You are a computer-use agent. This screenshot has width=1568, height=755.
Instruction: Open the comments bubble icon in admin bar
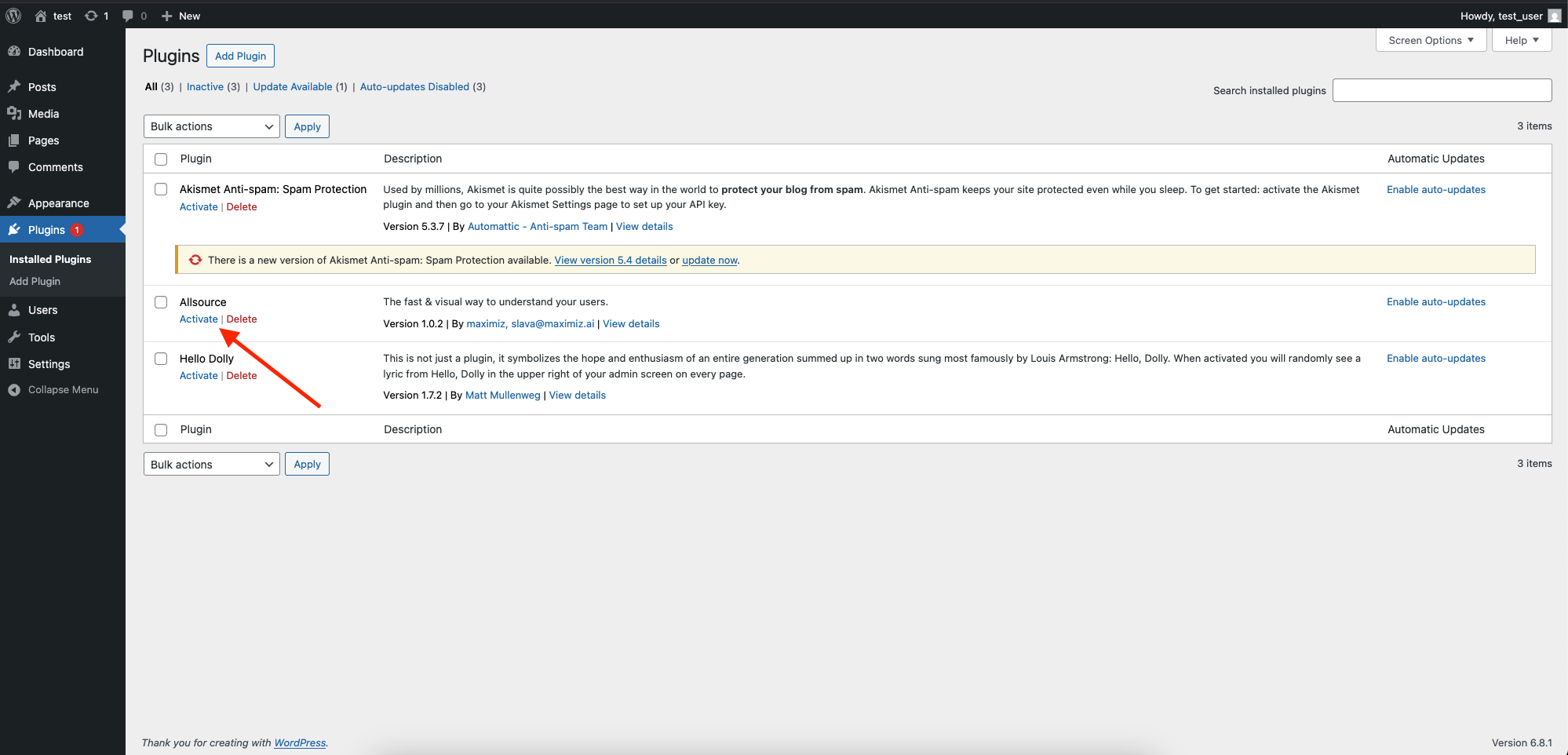[128, 16]
